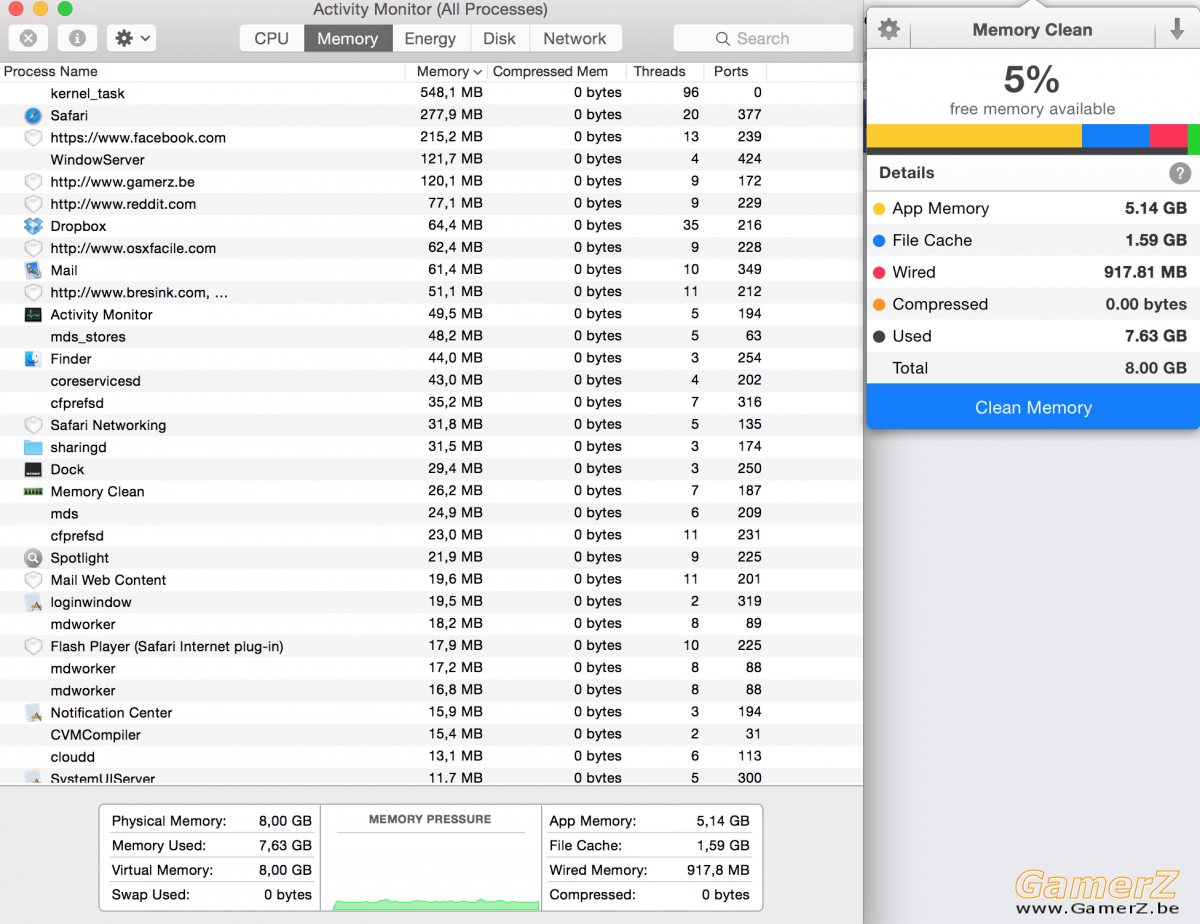Click the Search field in Activity Monitor
This screenshot has height=924, width=1200.
pos(763,38)
